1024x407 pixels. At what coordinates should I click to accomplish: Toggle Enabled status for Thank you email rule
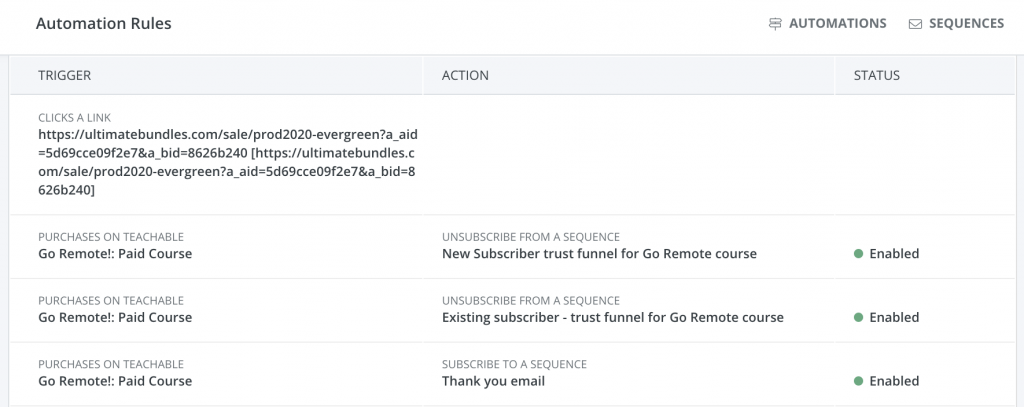pyautogui.click(x=894, y=381)
